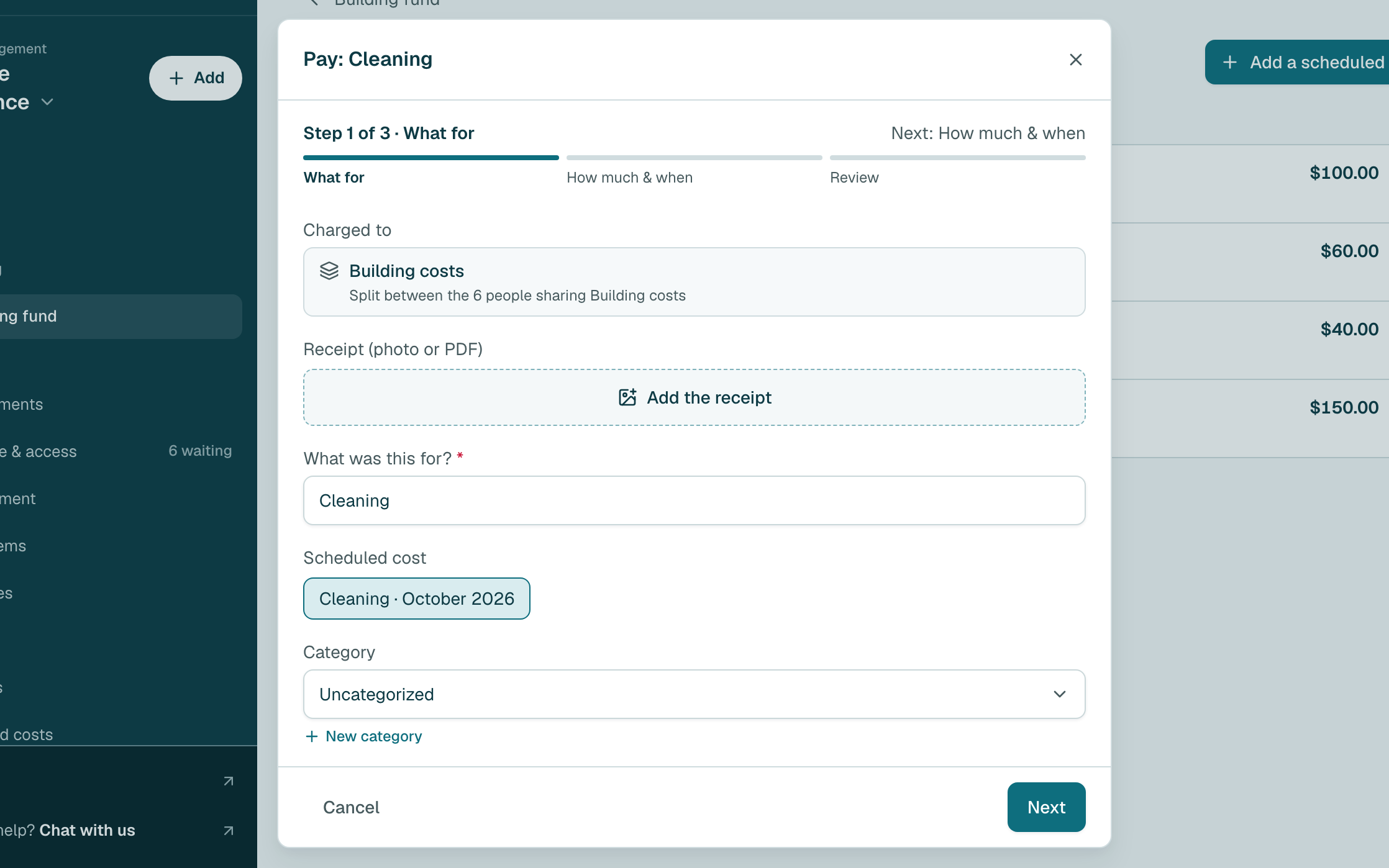Screen dimensions: 1389x868
Task: Click the 'Step 1 of 3 · What for' heading
Action: [388, 133]
